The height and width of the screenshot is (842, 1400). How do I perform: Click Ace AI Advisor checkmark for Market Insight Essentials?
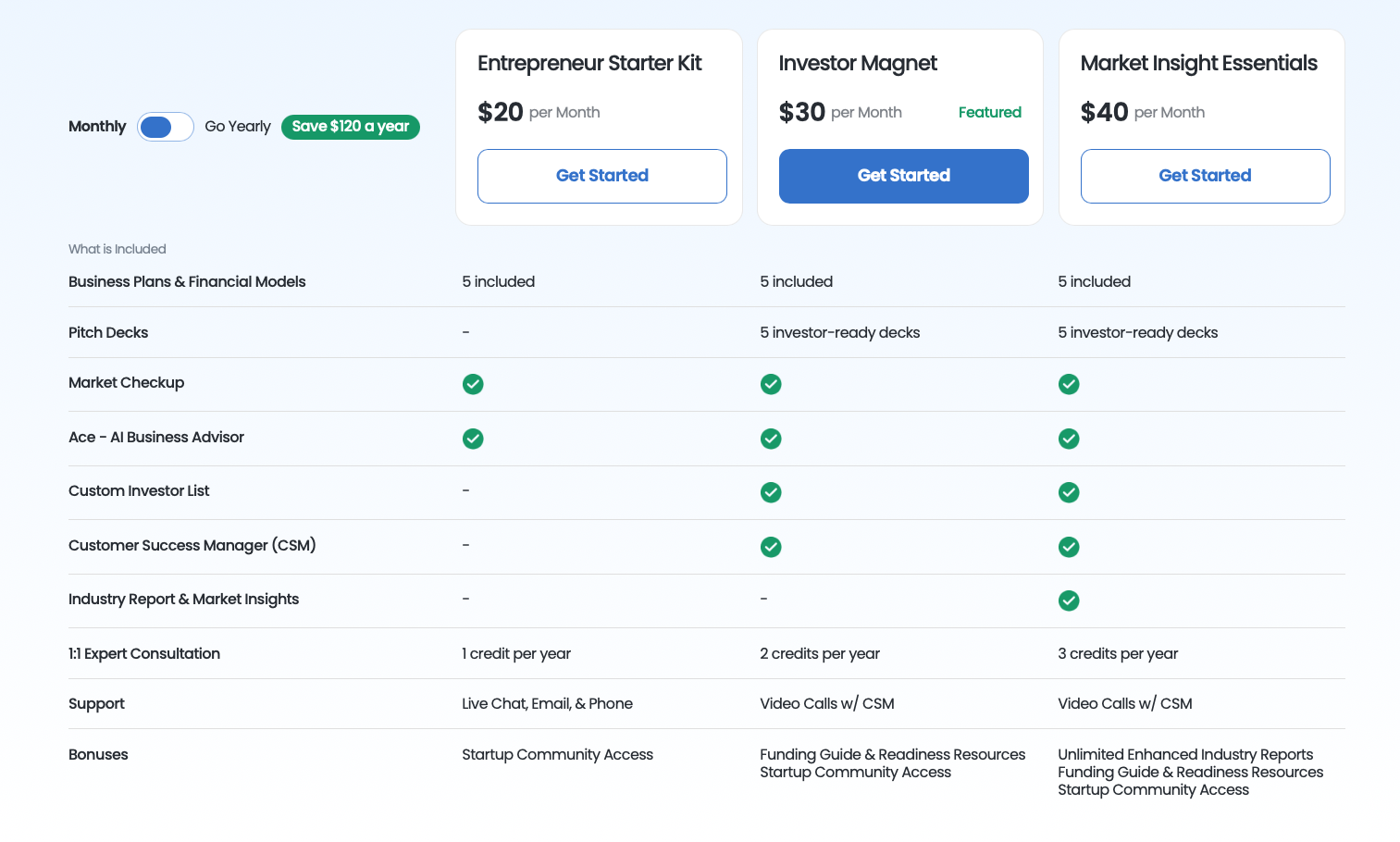(x=1069, y=439)
